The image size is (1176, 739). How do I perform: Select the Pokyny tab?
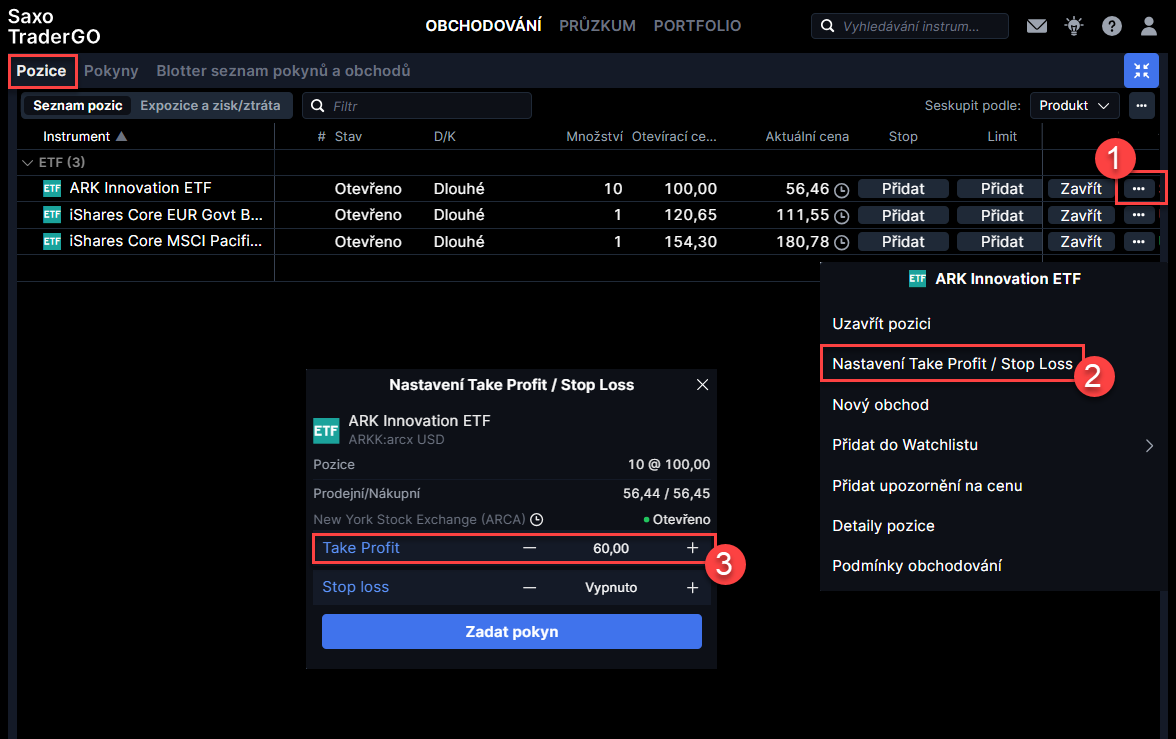(111, 71)
